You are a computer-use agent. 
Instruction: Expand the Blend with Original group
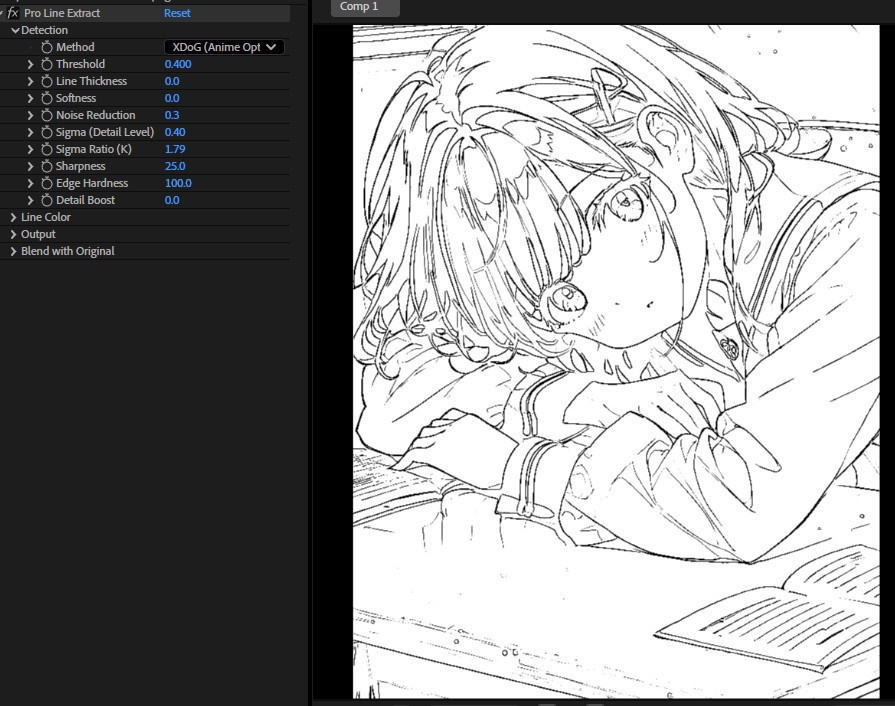coord(14,251)
